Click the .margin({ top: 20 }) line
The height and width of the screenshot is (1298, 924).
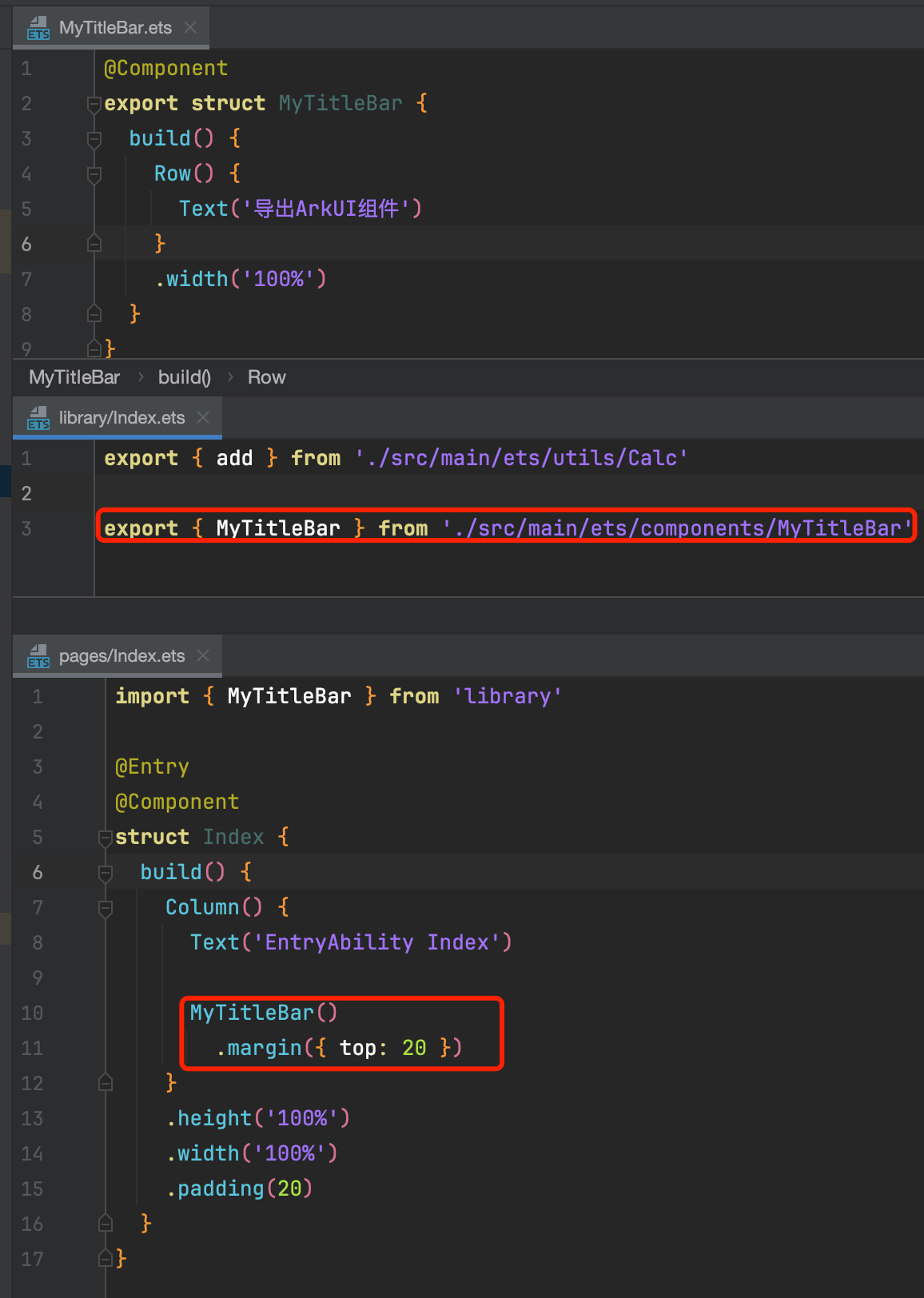[x=339, y=1048]
